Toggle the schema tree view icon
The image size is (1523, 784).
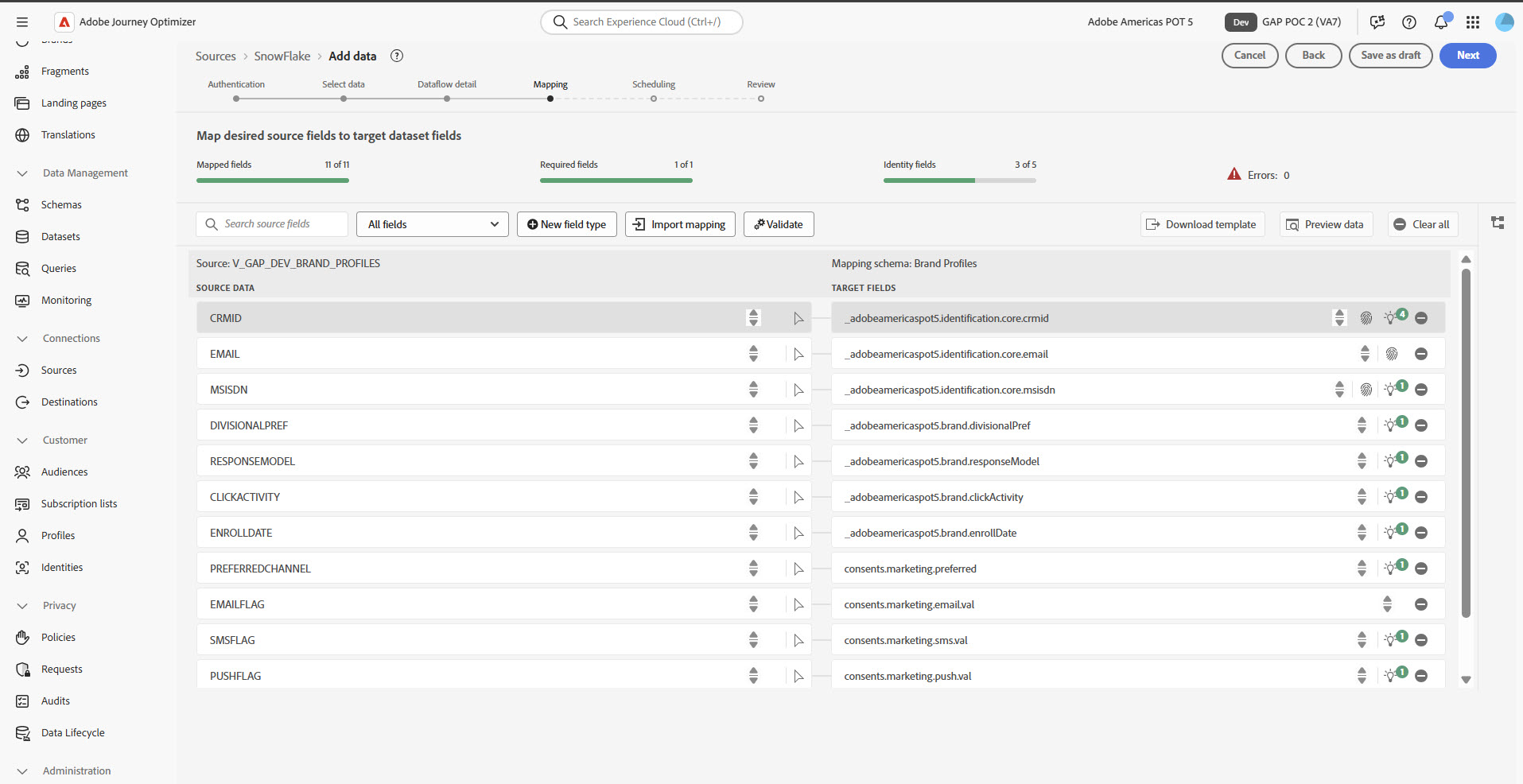point(1498,223)
